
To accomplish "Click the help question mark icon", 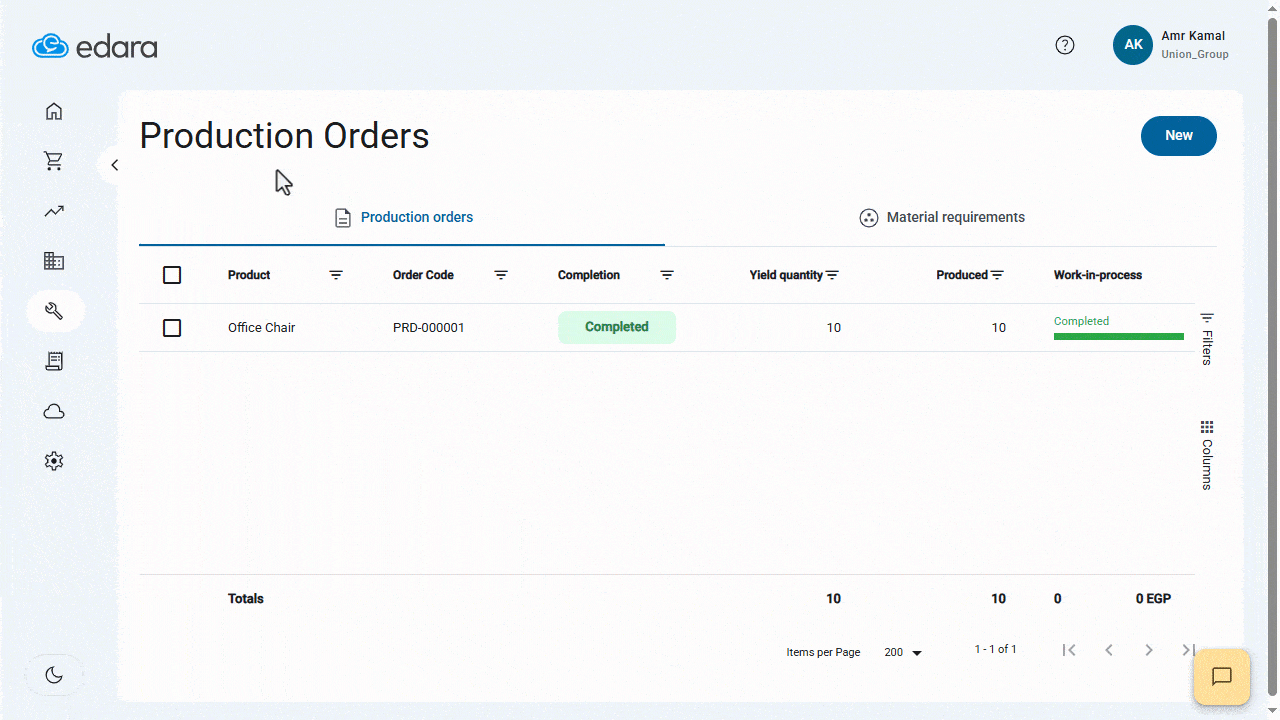I will pos(1064,45).
